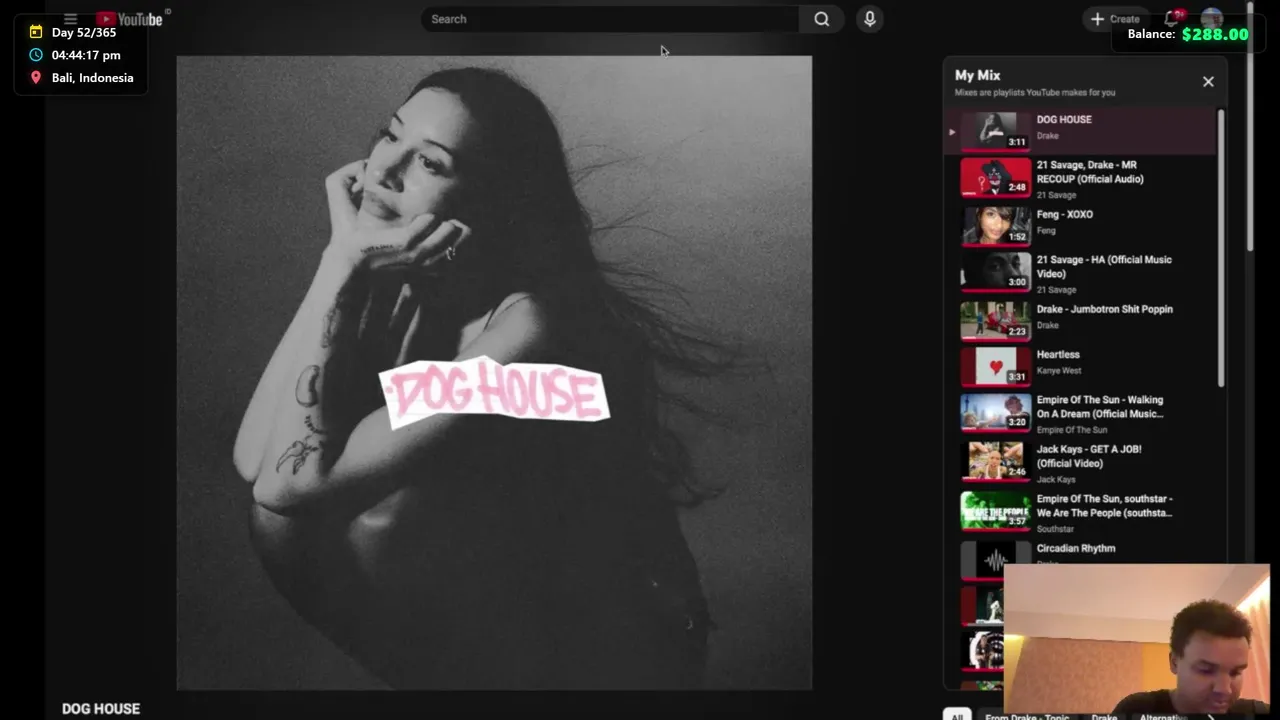Open the account avatar menu

pyautogui.click(x=1212, y=19)
